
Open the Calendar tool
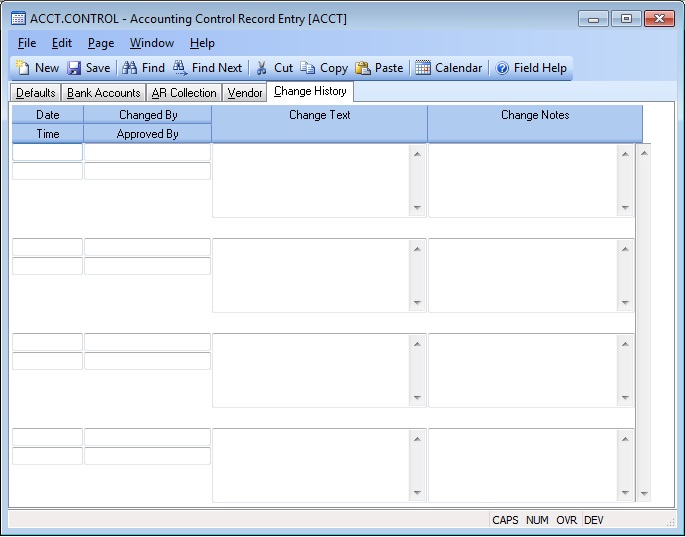point(424,68)
